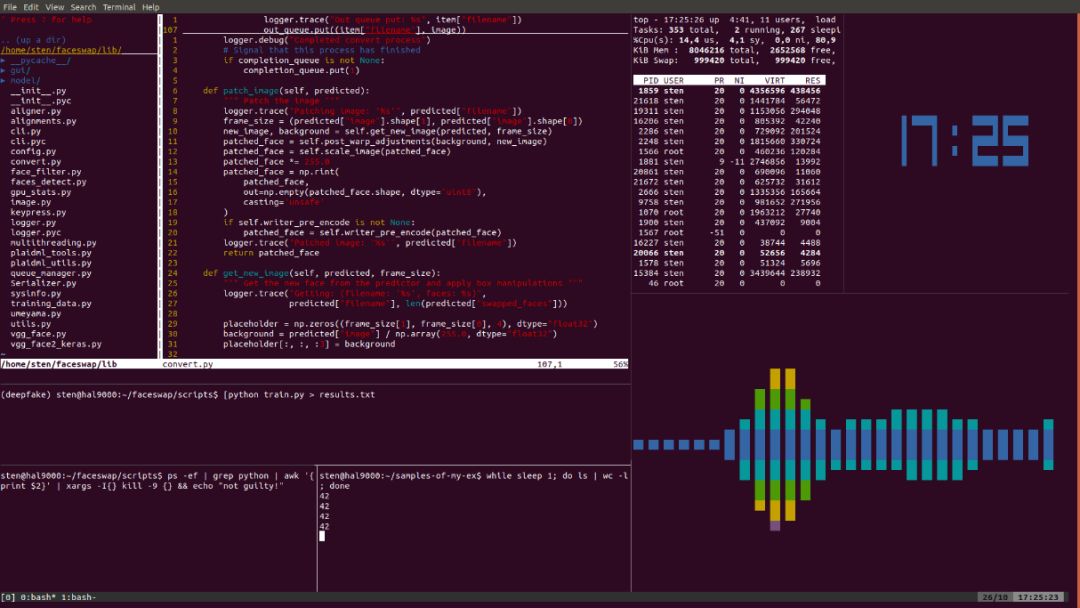The height and width of the screenshot is (608, 1080).
Task: Open the File menu
Action: 11,7
